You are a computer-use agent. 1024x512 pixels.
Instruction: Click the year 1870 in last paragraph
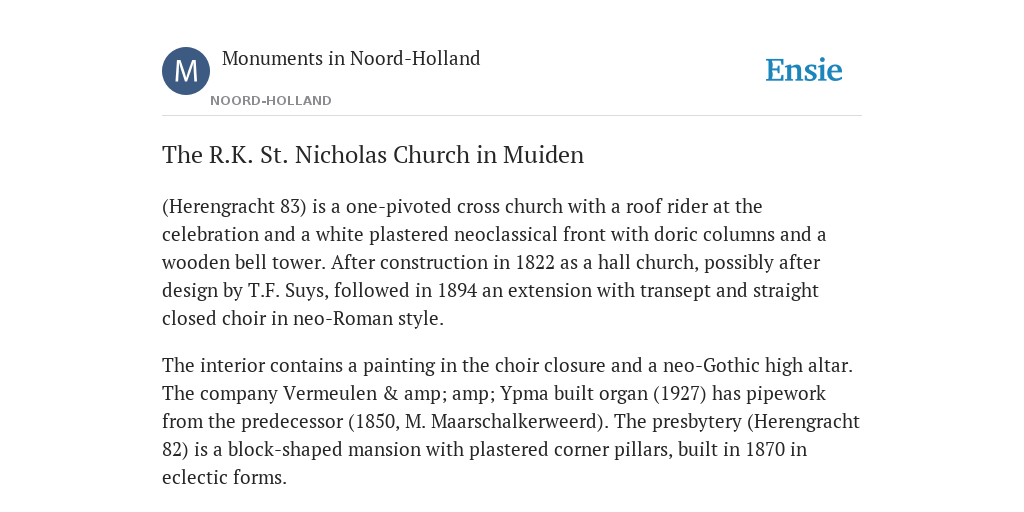[x=765, y=449]
